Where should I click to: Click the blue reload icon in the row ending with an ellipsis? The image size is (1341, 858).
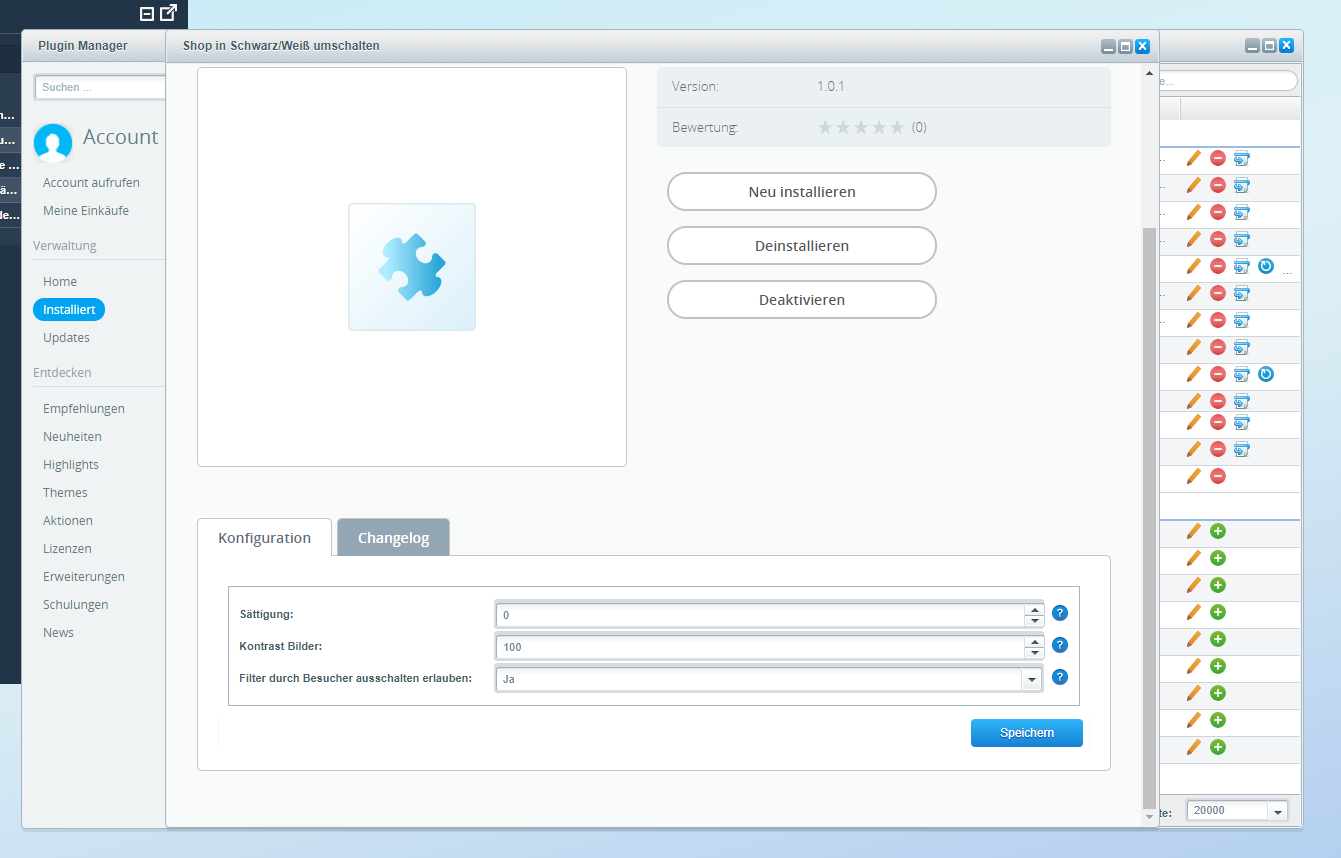[1266, 266]
